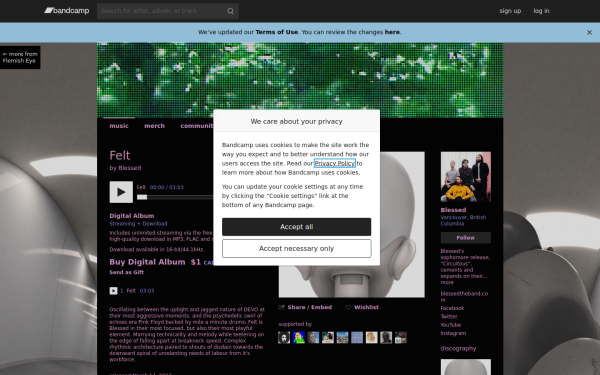
Task: Open the discography album thumbnail
Action: tap(466, 367)
